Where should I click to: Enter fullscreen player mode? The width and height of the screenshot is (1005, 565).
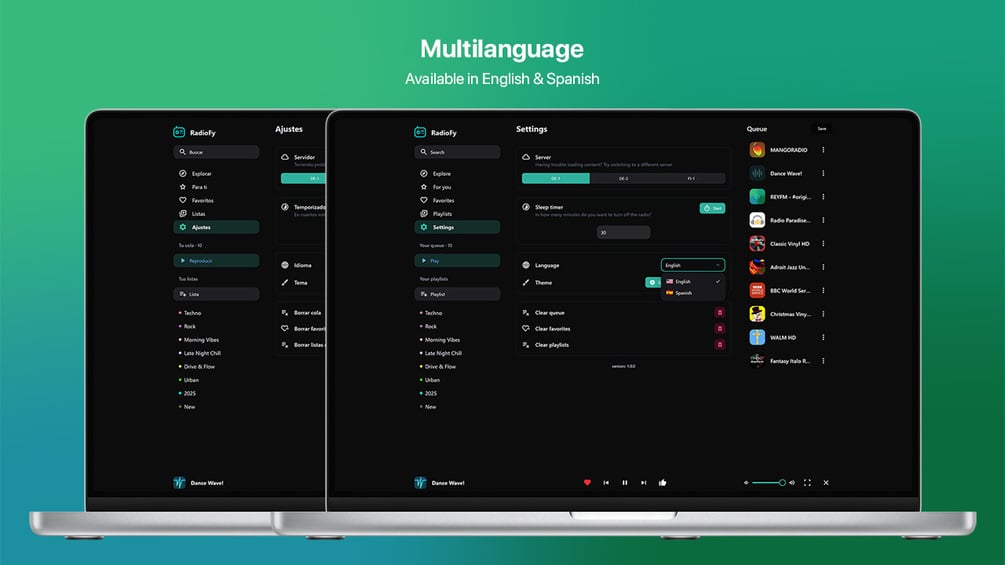pos(808,482)
